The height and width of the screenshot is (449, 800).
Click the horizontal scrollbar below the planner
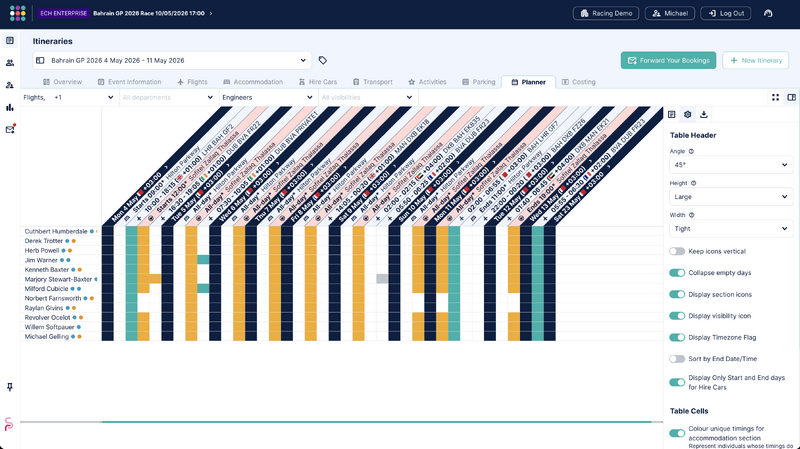click(377, 422)
